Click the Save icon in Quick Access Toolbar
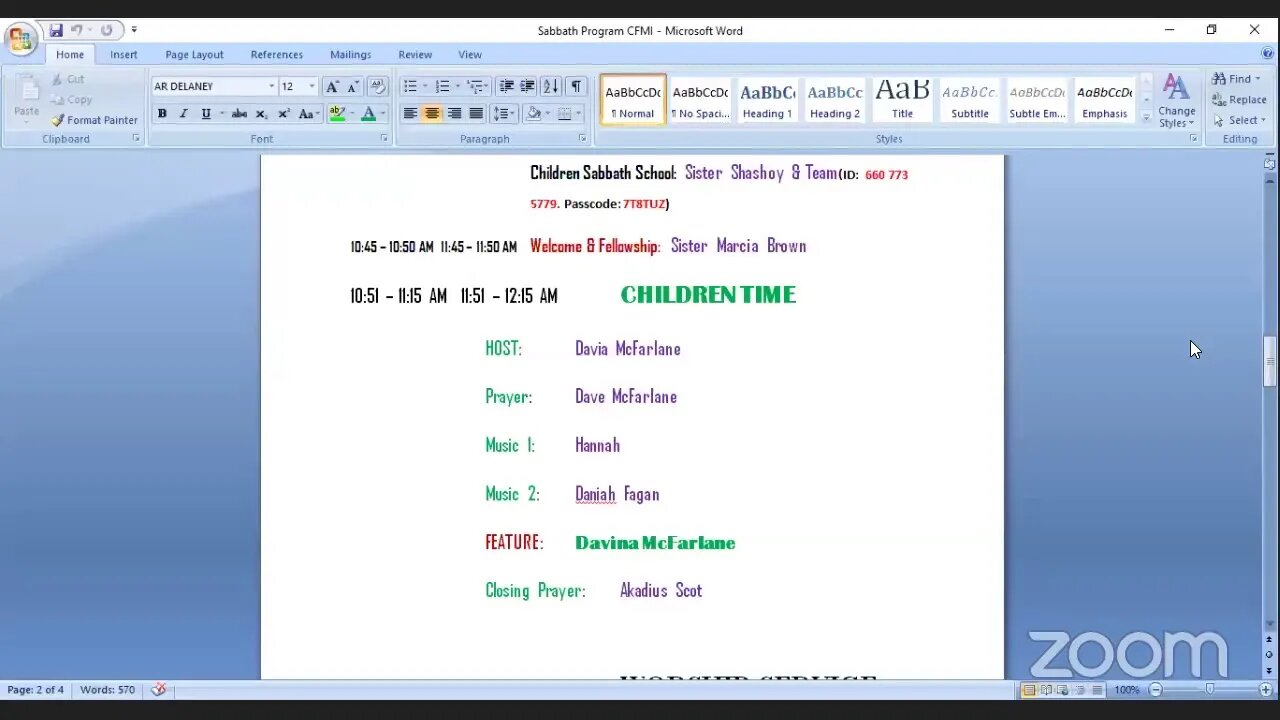 [x=56, y=31]
